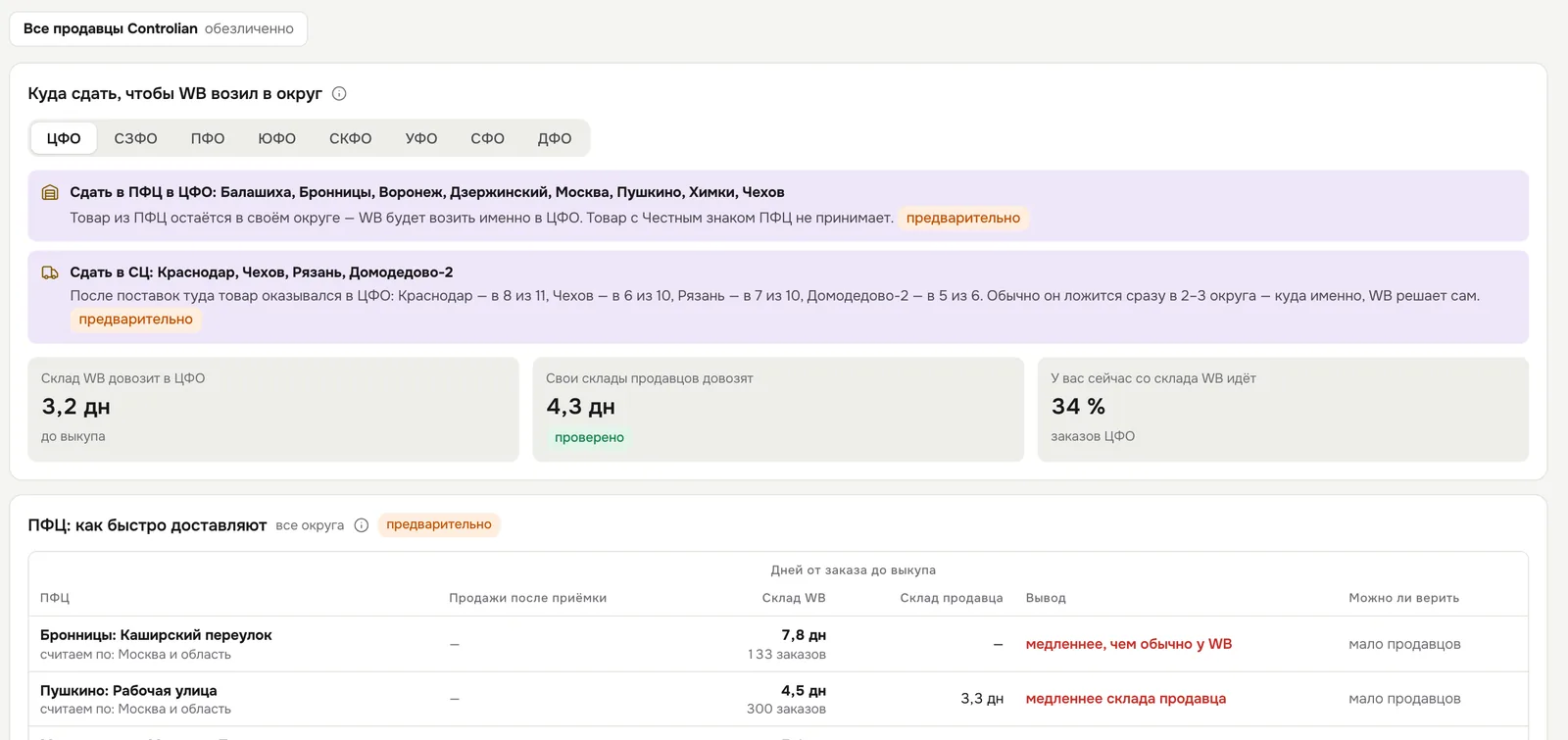1568x740 pixels.
Task: Click the 'Пушкино: Рабочая улица' row title
Action: (128, 691)
